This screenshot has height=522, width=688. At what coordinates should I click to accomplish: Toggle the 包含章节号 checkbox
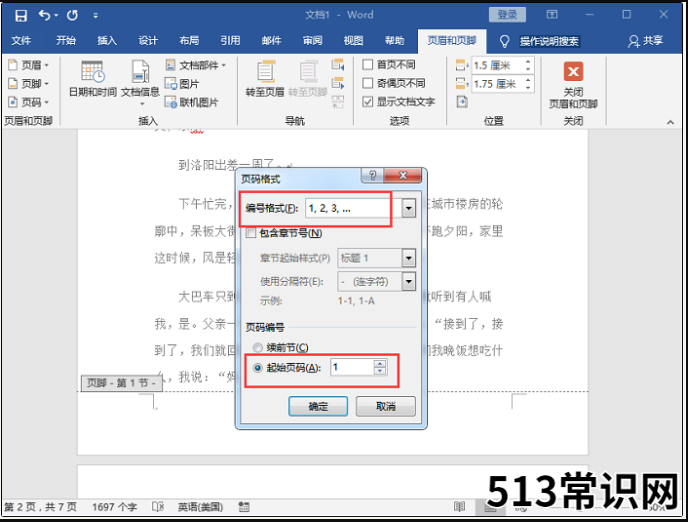[x=251, y=233]
